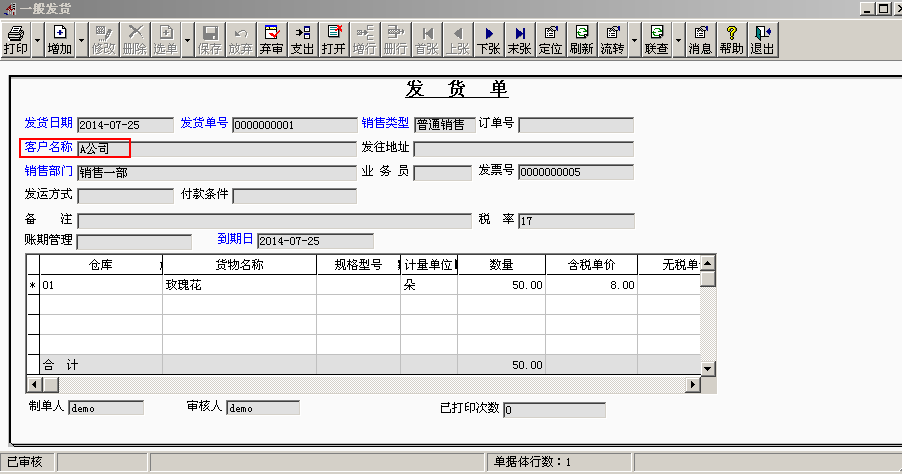Click the 删除 (Delete) toolbar icon
The image size is (902, 474).
click(x=135, y=40)
